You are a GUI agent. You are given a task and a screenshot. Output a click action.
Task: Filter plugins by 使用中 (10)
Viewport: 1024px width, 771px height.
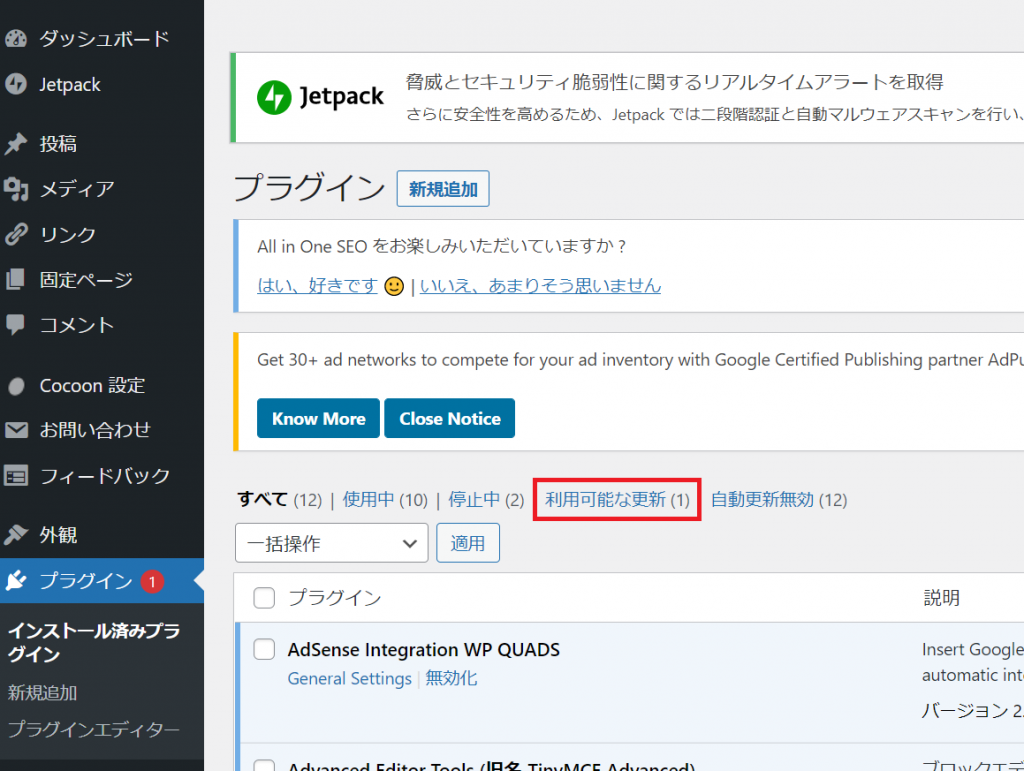pyautogui.click(x=385, y=500)
